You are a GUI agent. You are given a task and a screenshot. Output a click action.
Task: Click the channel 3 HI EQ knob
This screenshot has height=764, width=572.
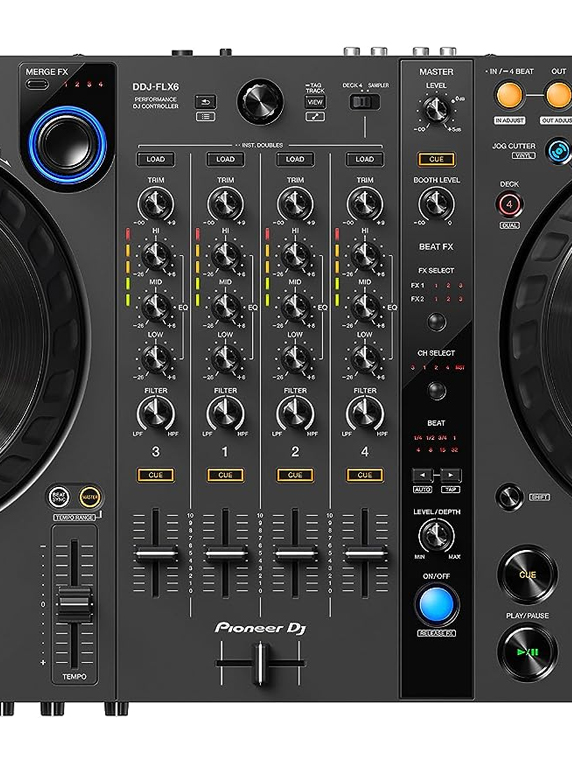pyautogui.click(x=155, y=255)
